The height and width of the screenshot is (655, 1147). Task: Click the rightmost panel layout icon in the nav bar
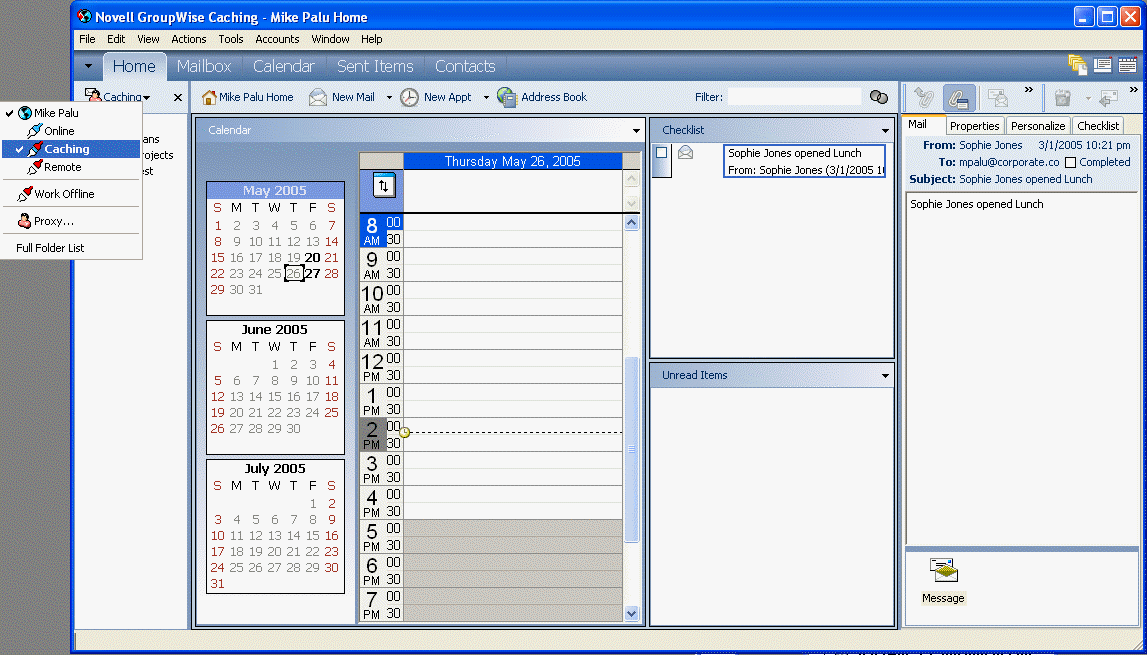coord(1127,65)
